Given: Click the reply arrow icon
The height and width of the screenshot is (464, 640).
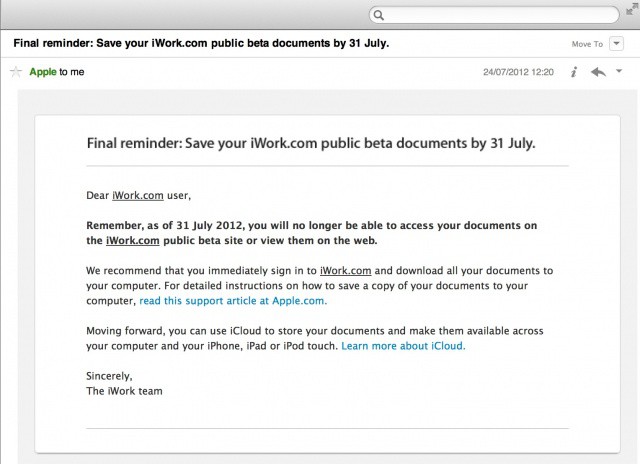Looking at the screenshot, I should pos(598,72).
